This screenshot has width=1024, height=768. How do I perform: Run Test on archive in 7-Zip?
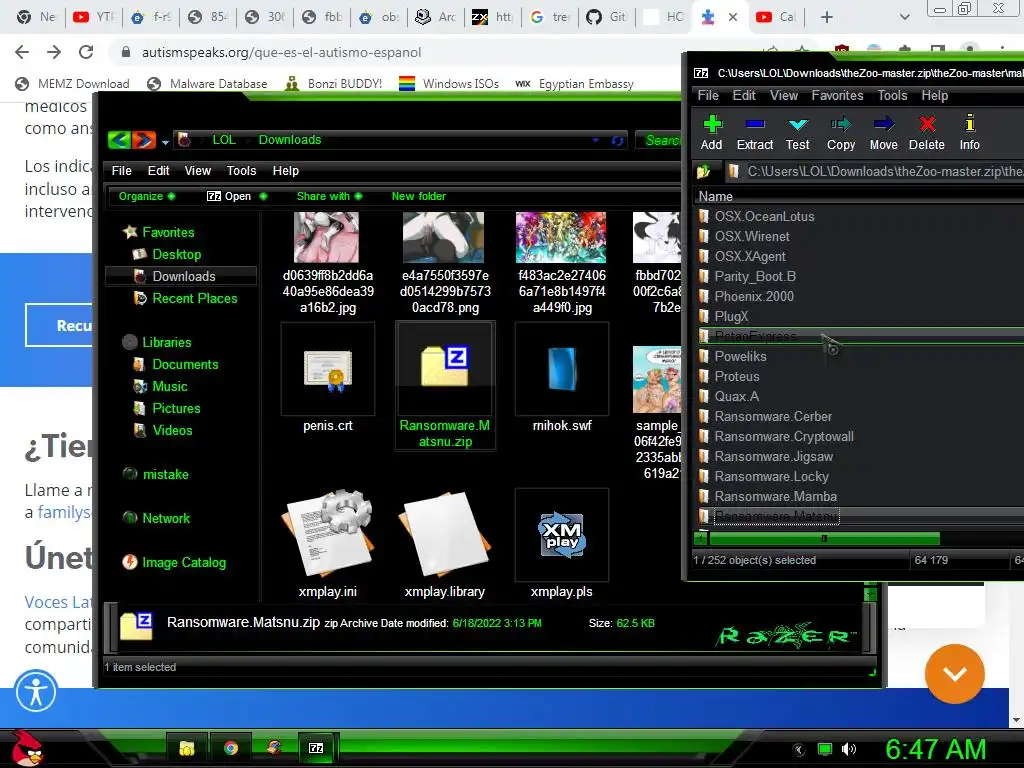click(797, 133)
